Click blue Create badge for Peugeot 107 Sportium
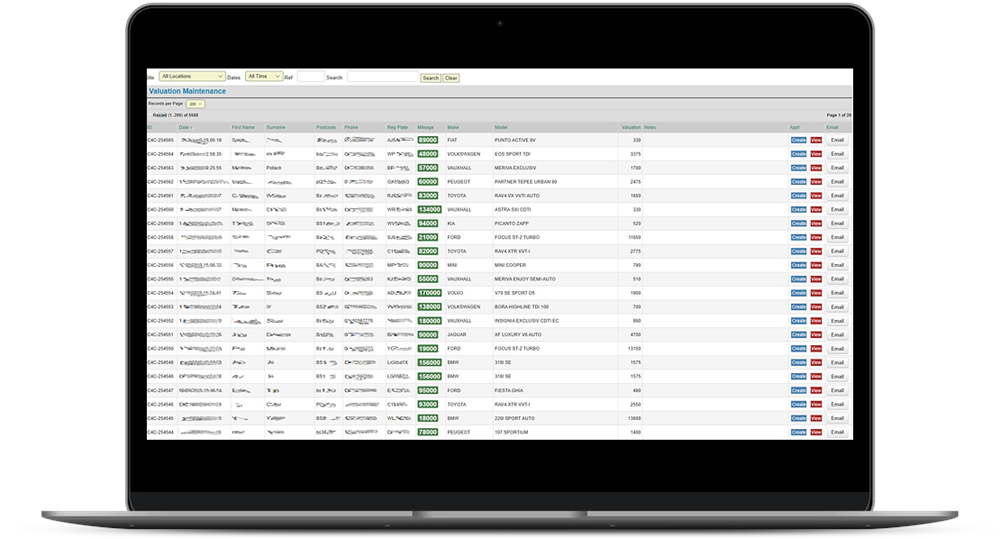 798,432
